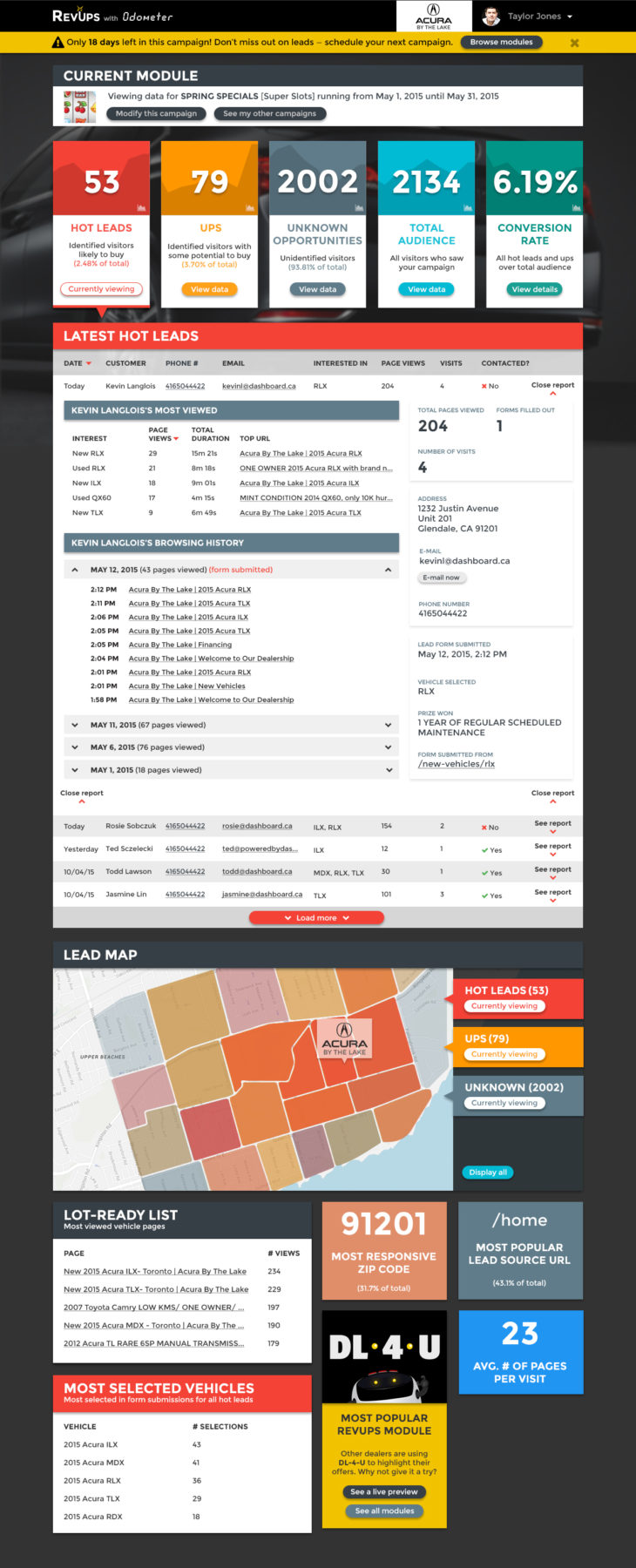Open 2007 Toyota Camry LOW KMS link

(x=154, y=1307)
